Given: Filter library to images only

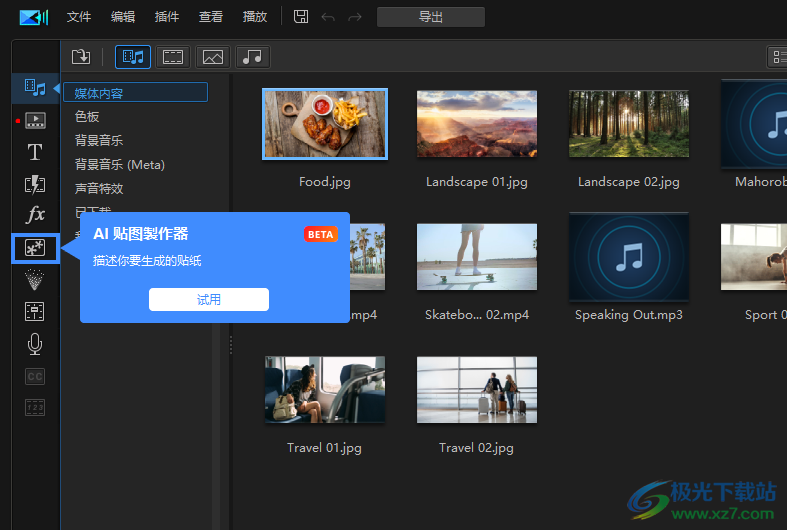Looking at the screenshot, I should [213, 57].
